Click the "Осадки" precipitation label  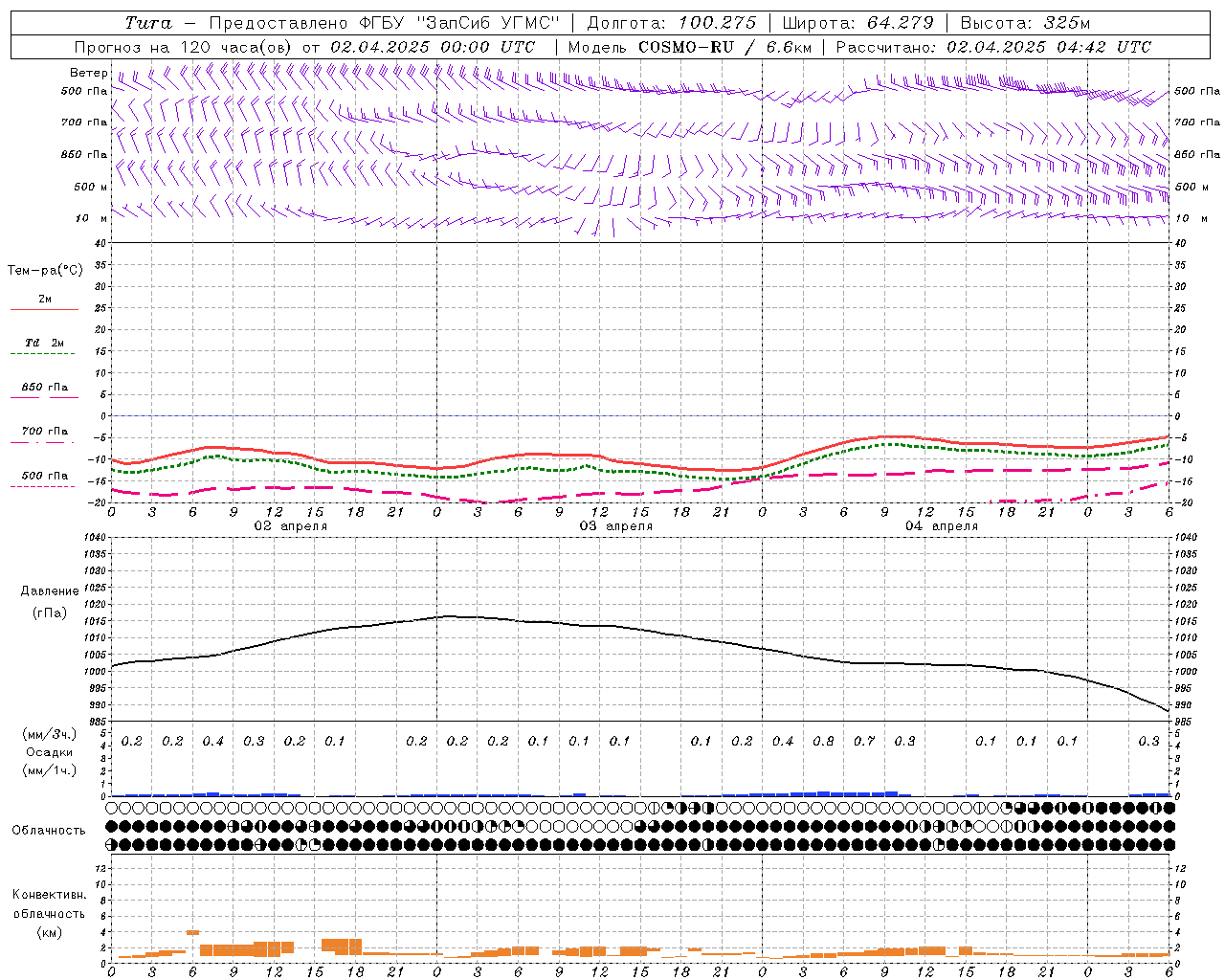tap(50, 752)
